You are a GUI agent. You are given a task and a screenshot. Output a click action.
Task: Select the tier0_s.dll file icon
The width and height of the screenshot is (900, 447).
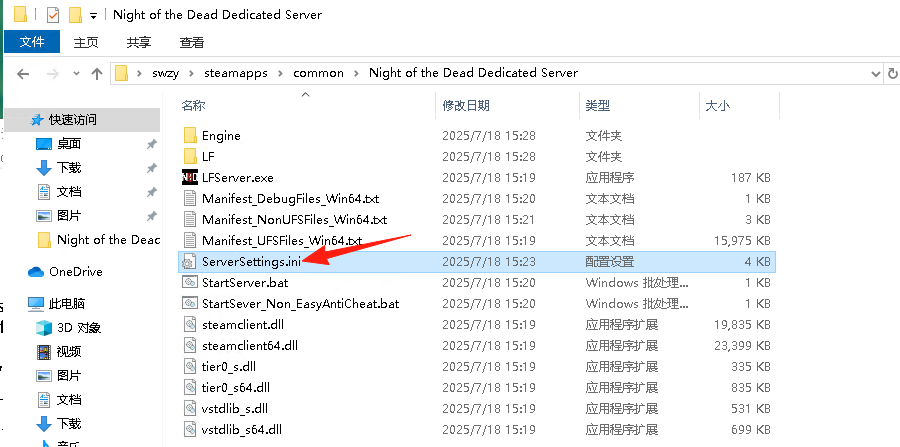[x=190, y=366]
